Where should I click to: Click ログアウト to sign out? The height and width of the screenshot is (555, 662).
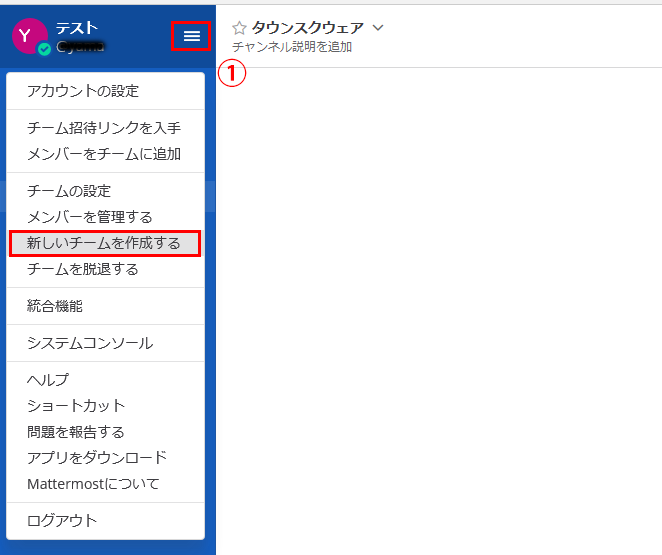[62, 520]
